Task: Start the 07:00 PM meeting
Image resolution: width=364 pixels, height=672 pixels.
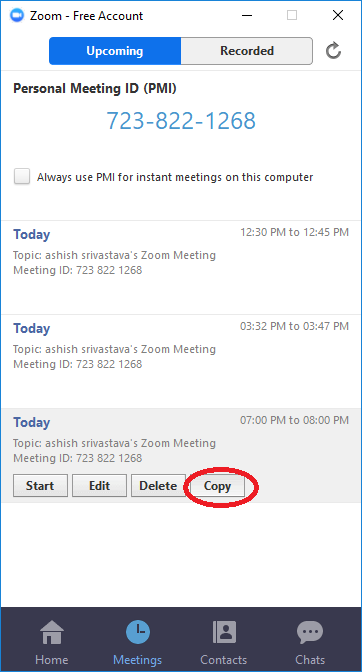Action: [x=40, y=486]
